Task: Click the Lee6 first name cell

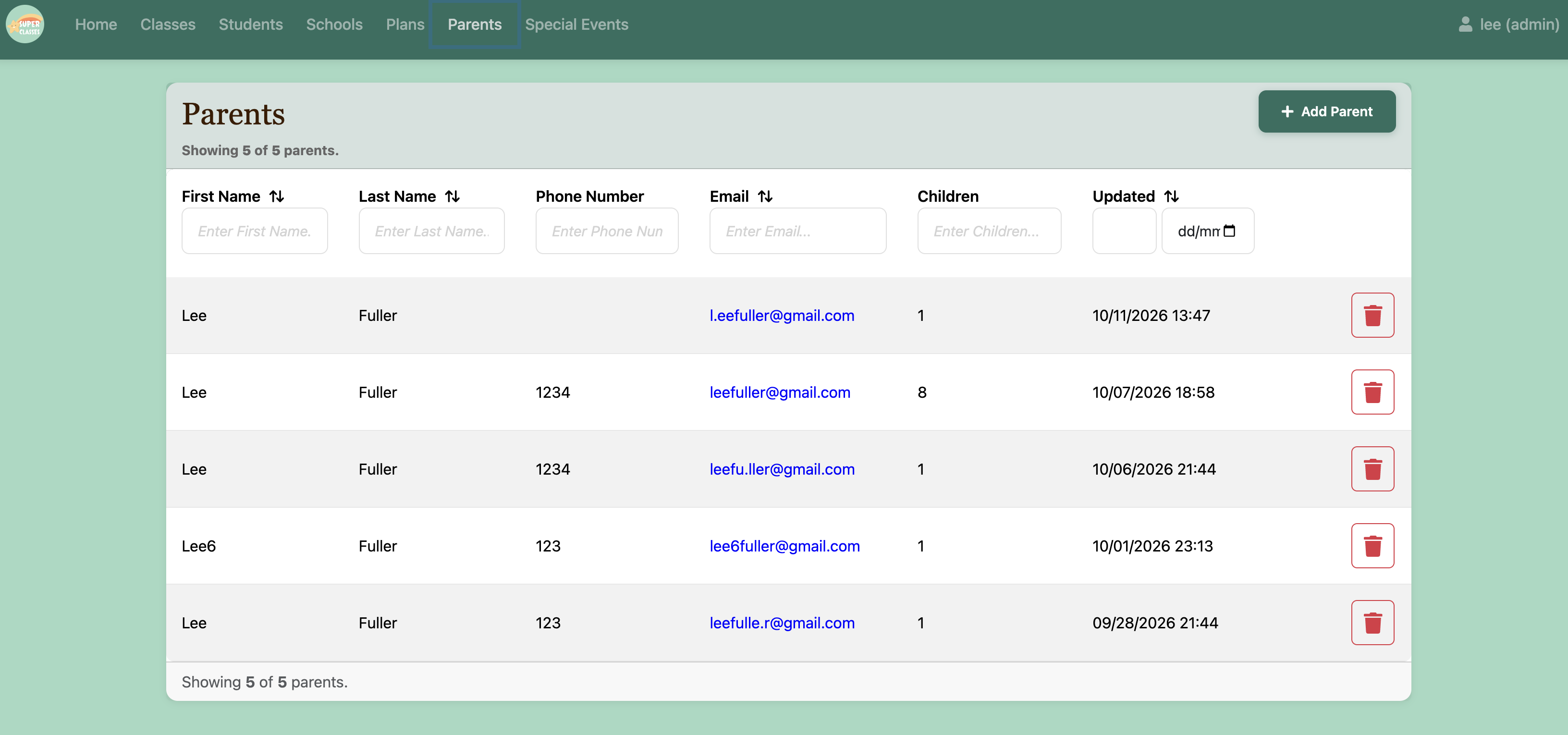Action: 198,546
